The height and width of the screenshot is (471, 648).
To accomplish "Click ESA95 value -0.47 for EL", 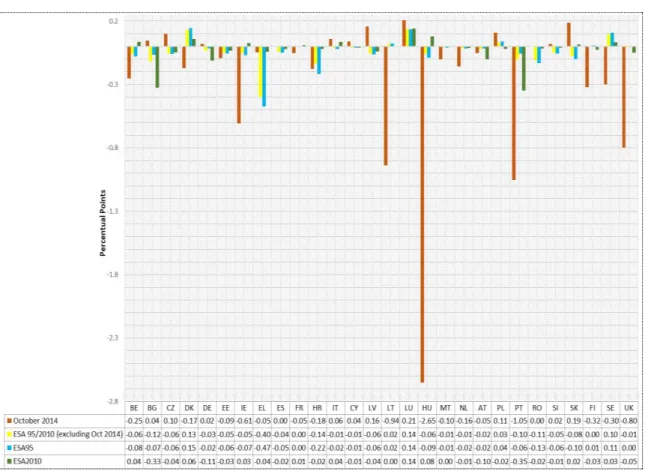I will coord(262,448).
